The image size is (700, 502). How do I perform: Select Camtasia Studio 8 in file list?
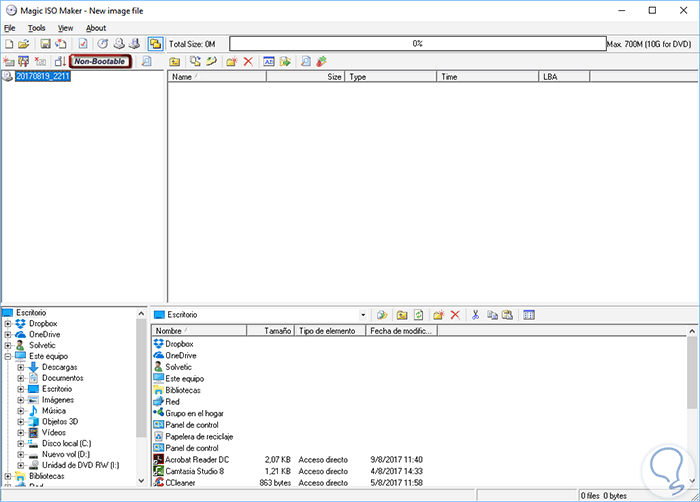[x=195, y=471]
